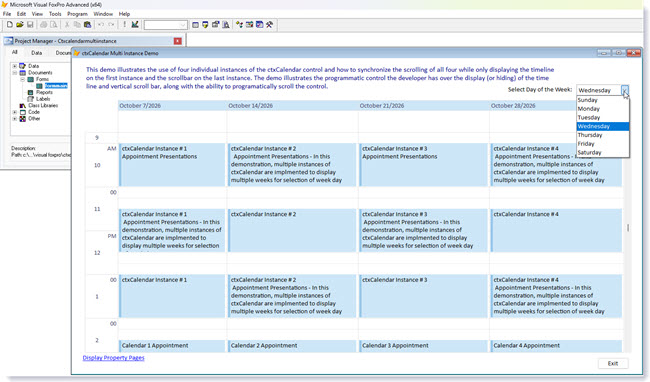
Task: Click the October 28/2026 column header
Action: (533, 106)
